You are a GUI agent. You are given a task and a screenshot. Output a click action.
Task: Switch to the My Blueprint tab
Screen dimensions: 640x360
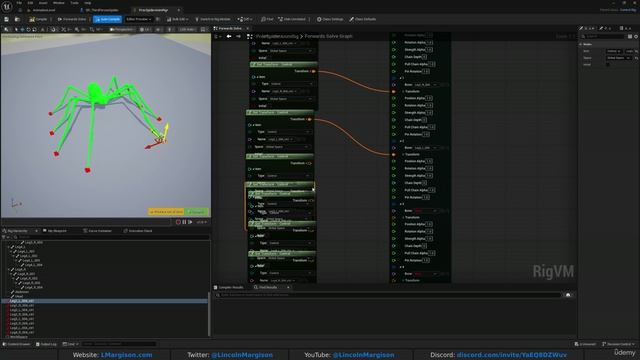pos(55,231)
